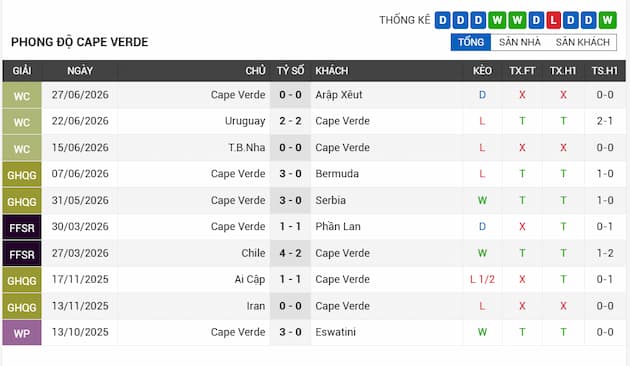Click the KÈO column header

tap(482, 71)
